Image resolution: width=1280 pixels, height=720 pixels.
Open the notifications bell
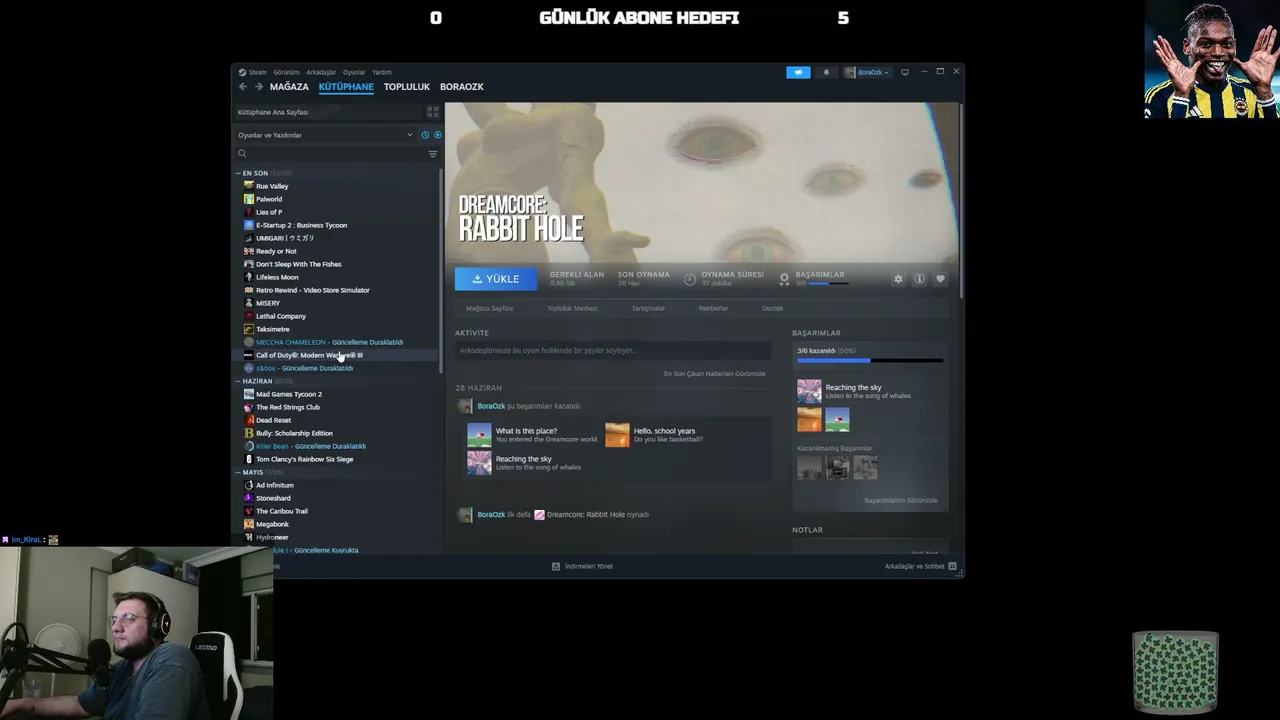point(826,72)
